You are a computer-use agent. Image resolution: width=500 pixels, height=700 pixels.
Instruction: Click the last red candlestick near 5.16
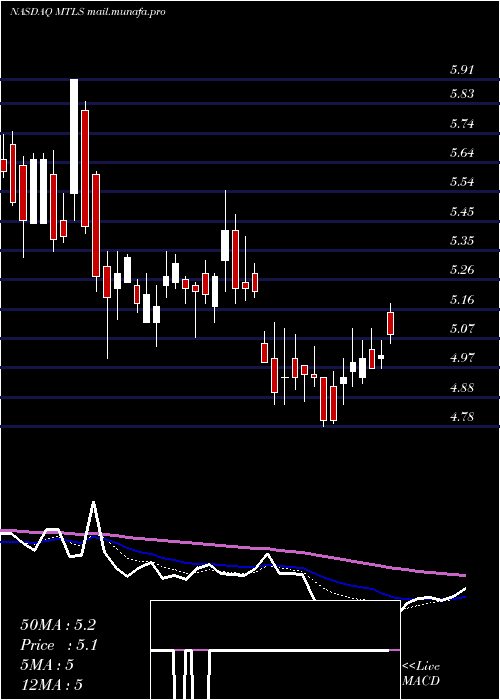point(390,323)
